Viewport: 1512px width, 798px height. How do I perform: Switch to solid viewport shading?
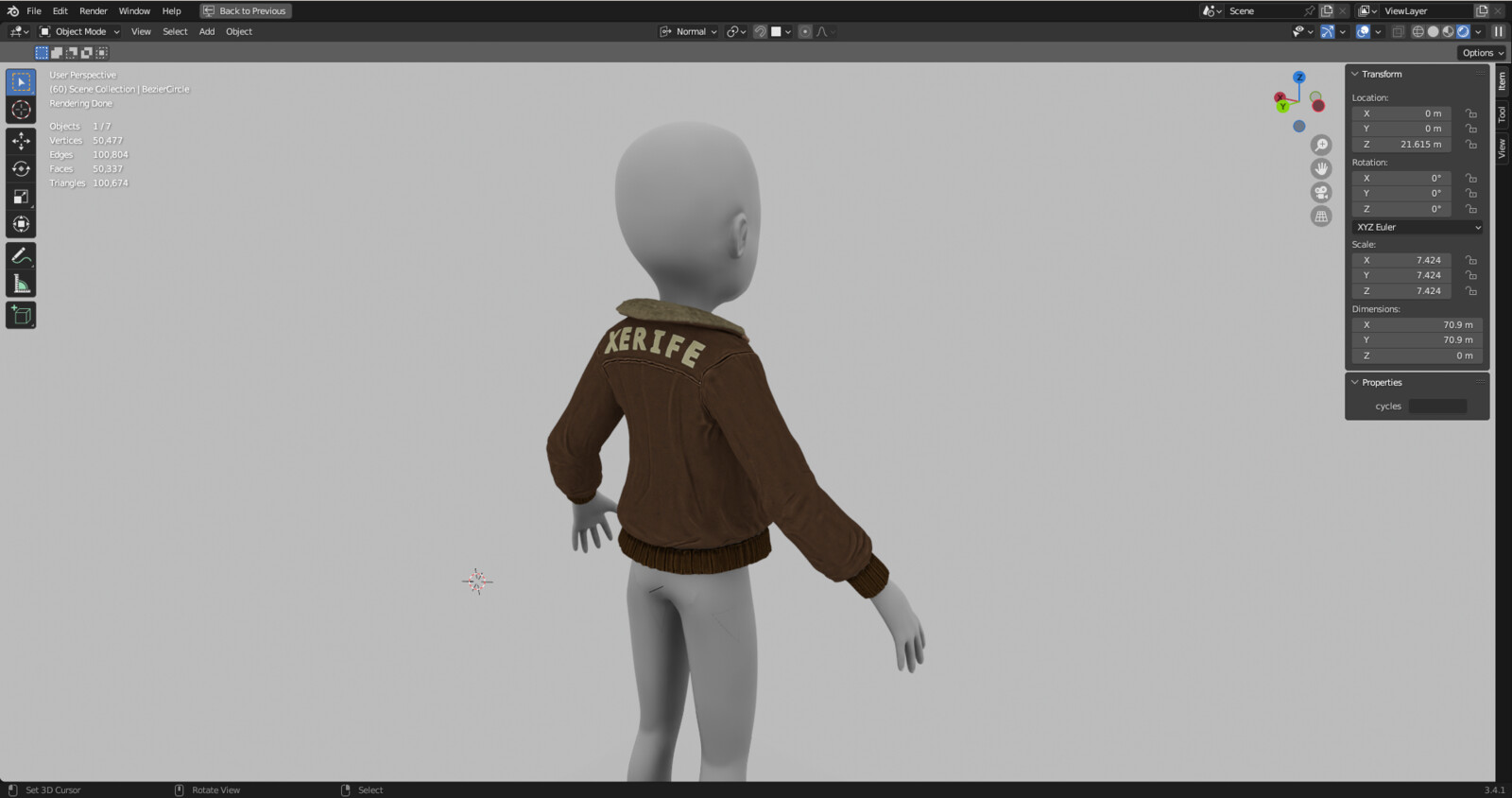point(1433,31)
